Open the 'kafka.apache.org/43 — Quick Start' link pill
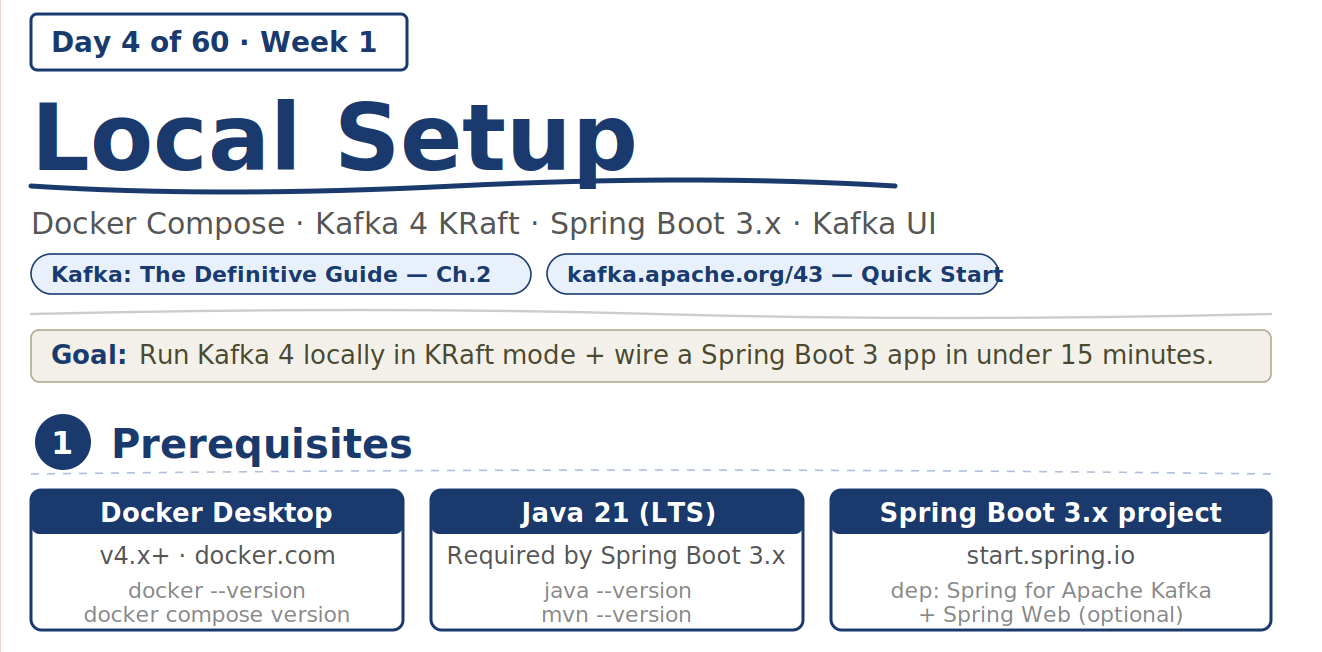1322x652 pixels. click(x=773, y=274)
